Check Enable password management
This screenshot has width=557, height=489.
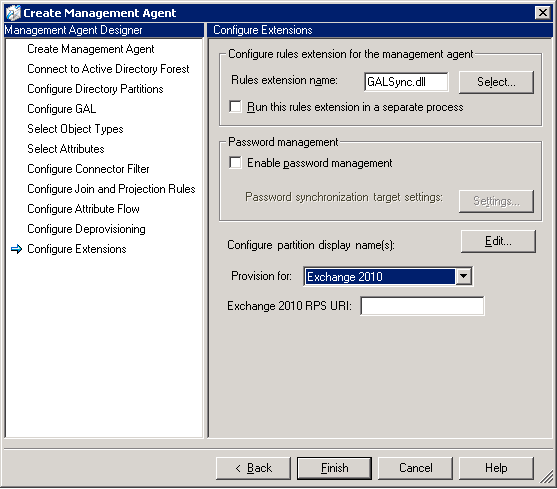click(x=235, y=163)
